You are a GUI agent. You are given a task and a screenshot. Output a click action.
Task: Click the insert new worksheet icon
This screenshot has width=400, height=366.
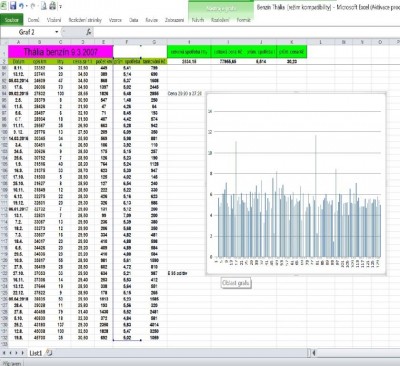tap(49, 352)
